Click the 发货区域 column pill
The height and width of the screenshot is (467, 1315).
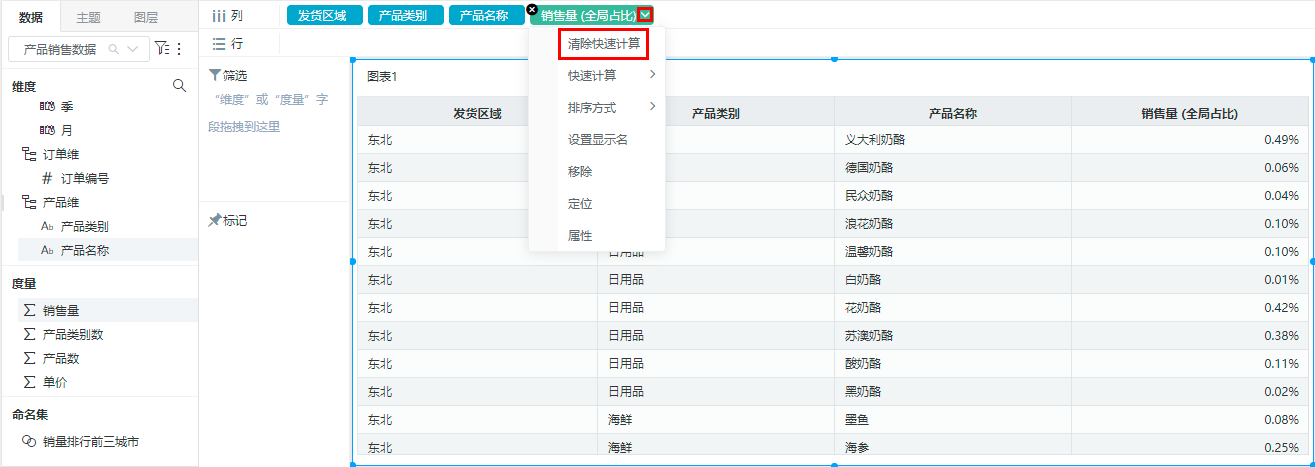tap(323, 15)
